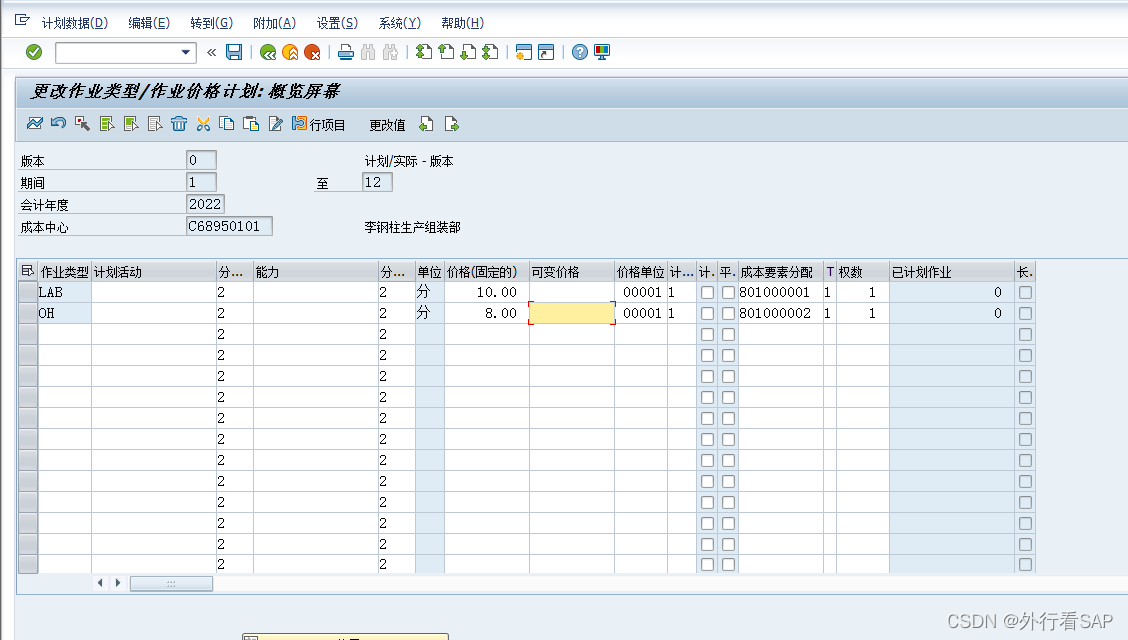Click the 更改值 button
The image size is (1128, 640).
click(x=387, y=125)
